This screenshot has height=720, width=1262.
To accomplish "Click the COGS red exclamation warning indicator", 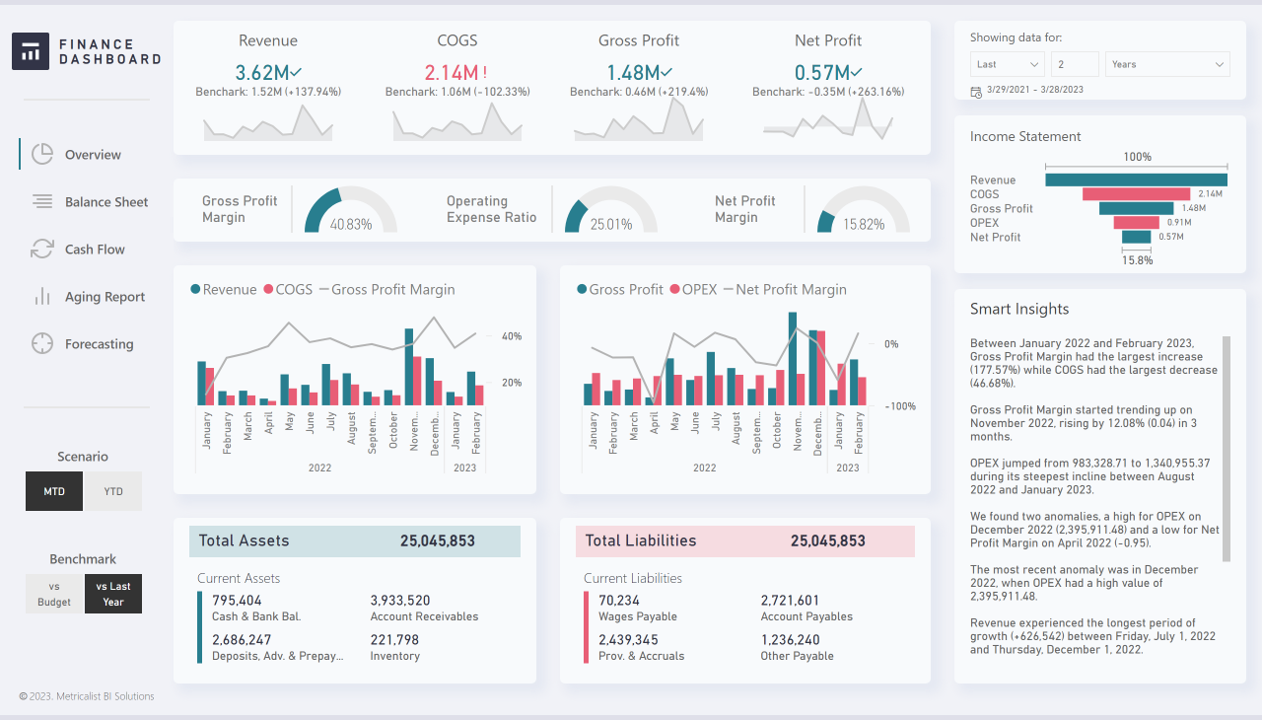I will [x=485, y=73].
